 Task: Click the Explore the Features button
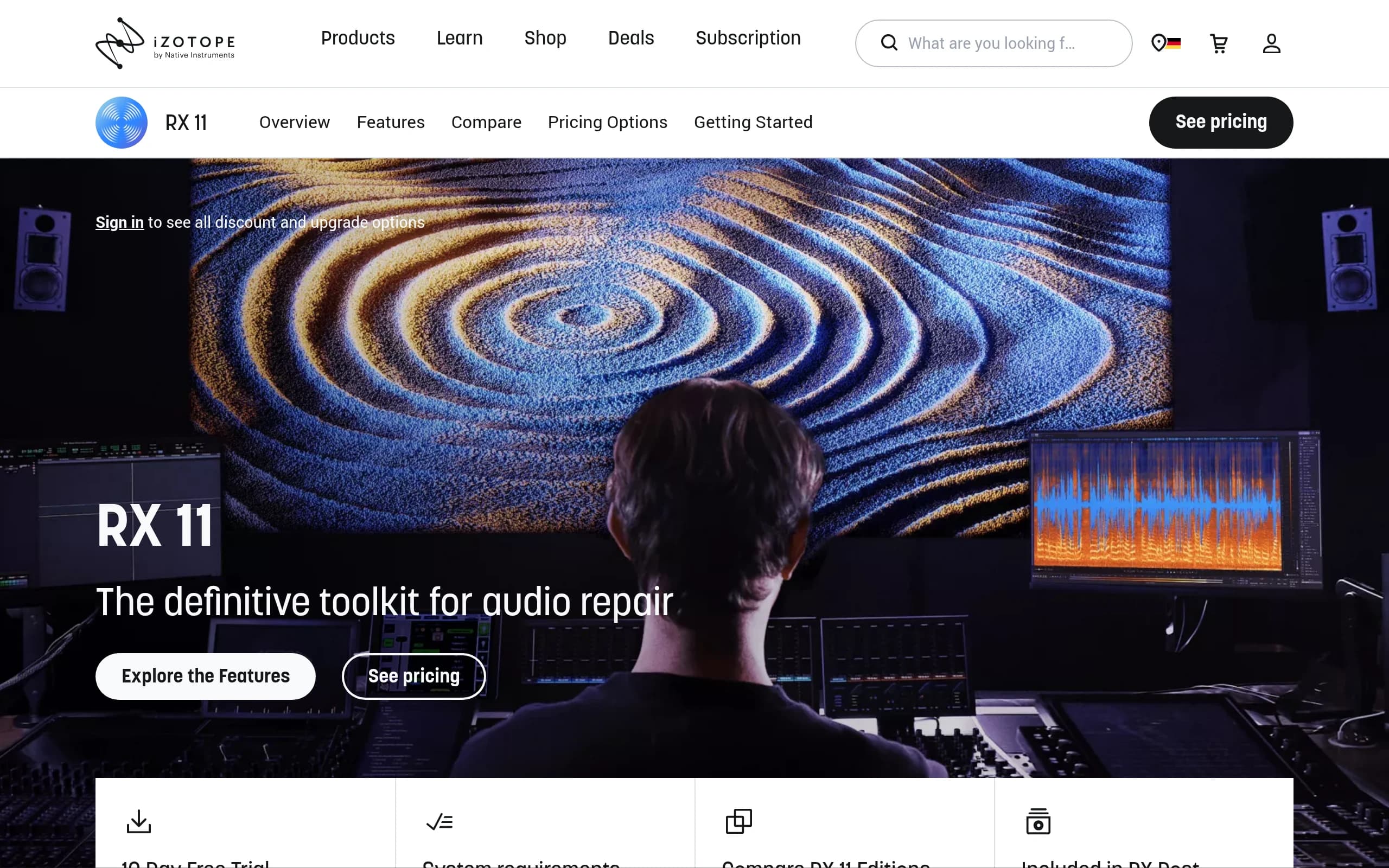(x=206, y=676)
